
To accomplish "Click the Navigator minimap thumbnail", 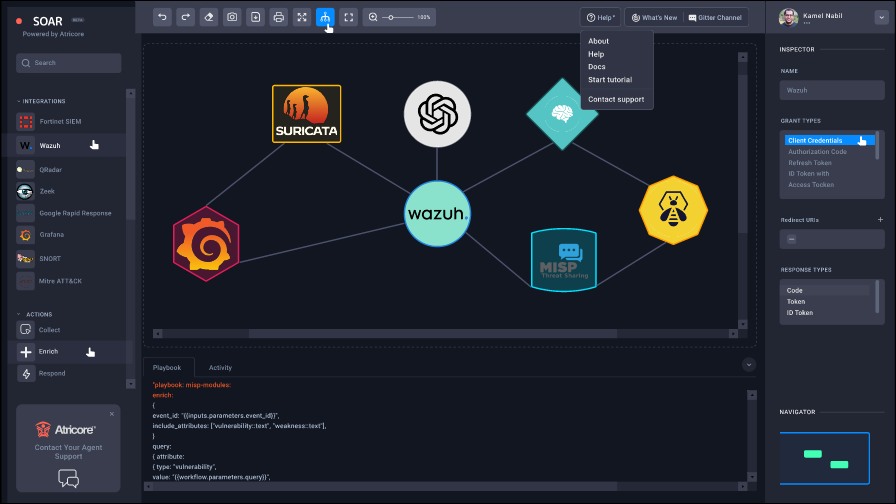I will pyautogui.click(x=825, y=458).
